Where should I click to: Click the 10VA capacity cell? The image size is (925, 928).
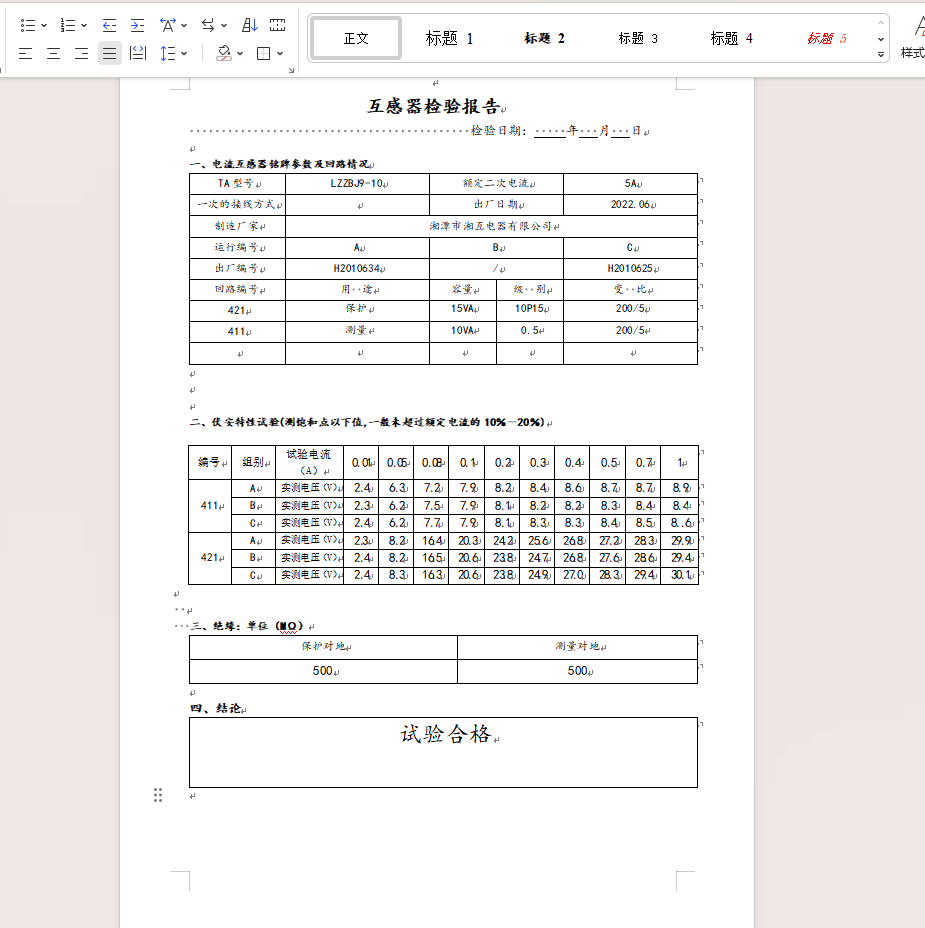coord(463,330)
